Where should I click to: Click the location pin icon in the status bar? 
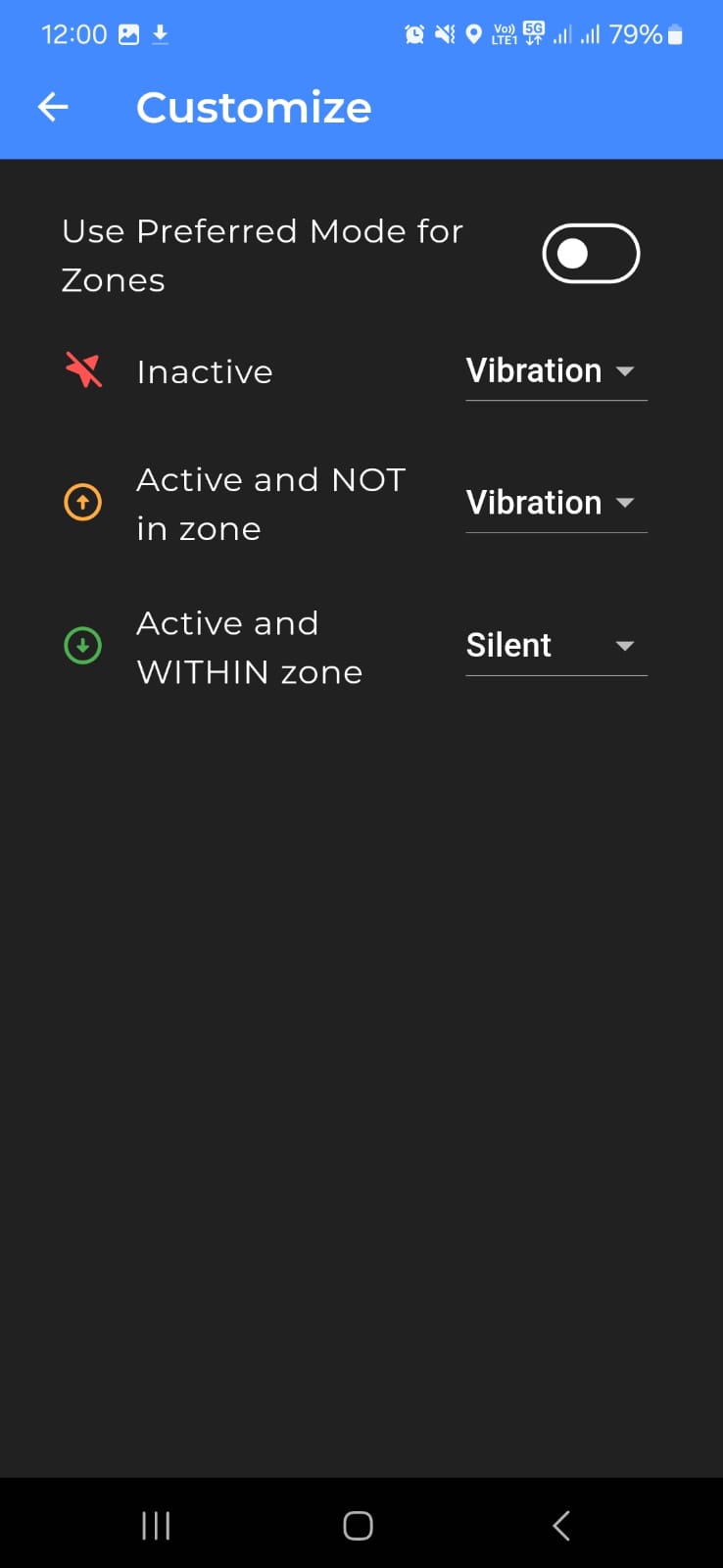474,33
